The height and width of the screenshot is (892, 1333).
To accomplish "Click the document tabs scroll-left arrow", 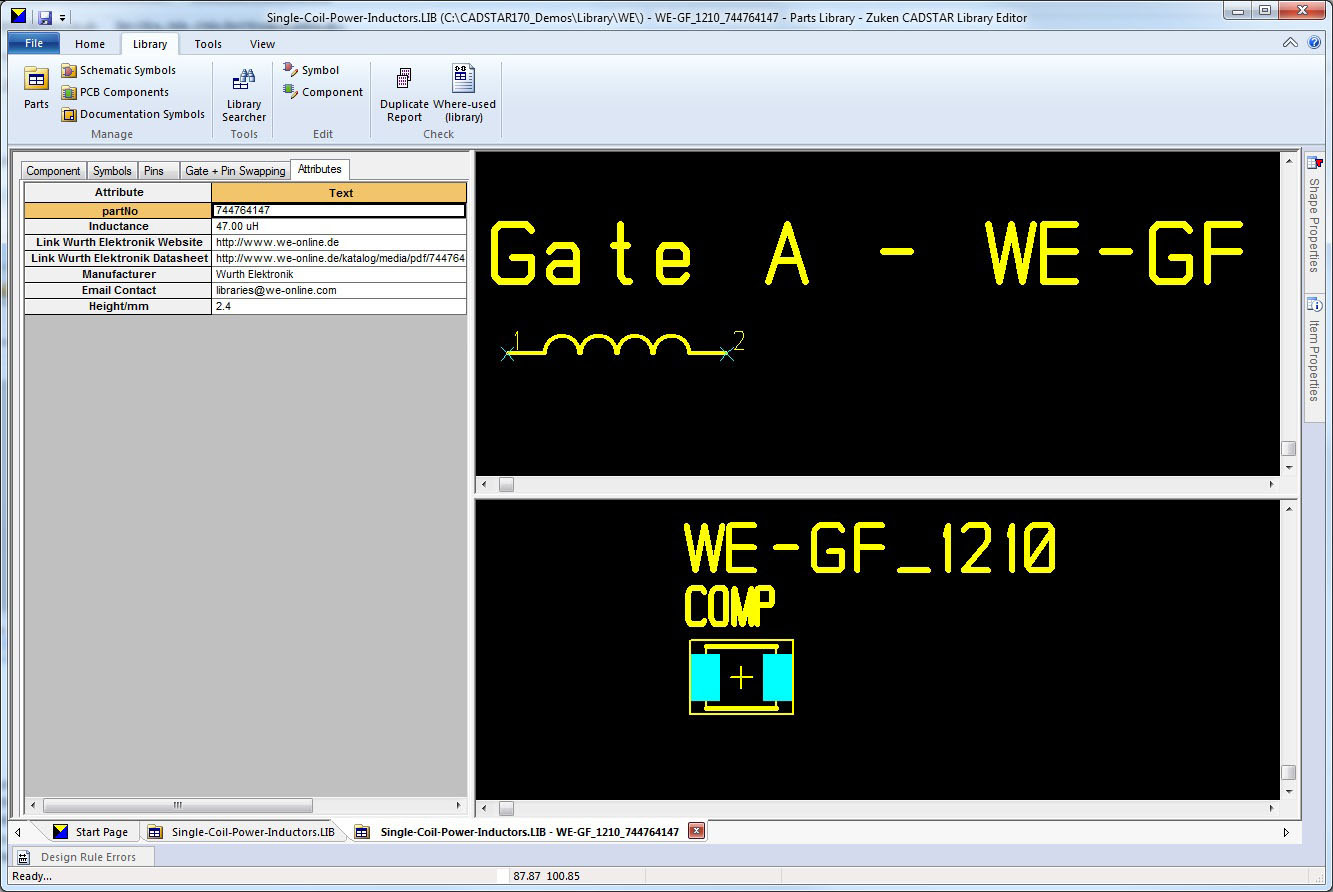I will click(x=18, y=832).
